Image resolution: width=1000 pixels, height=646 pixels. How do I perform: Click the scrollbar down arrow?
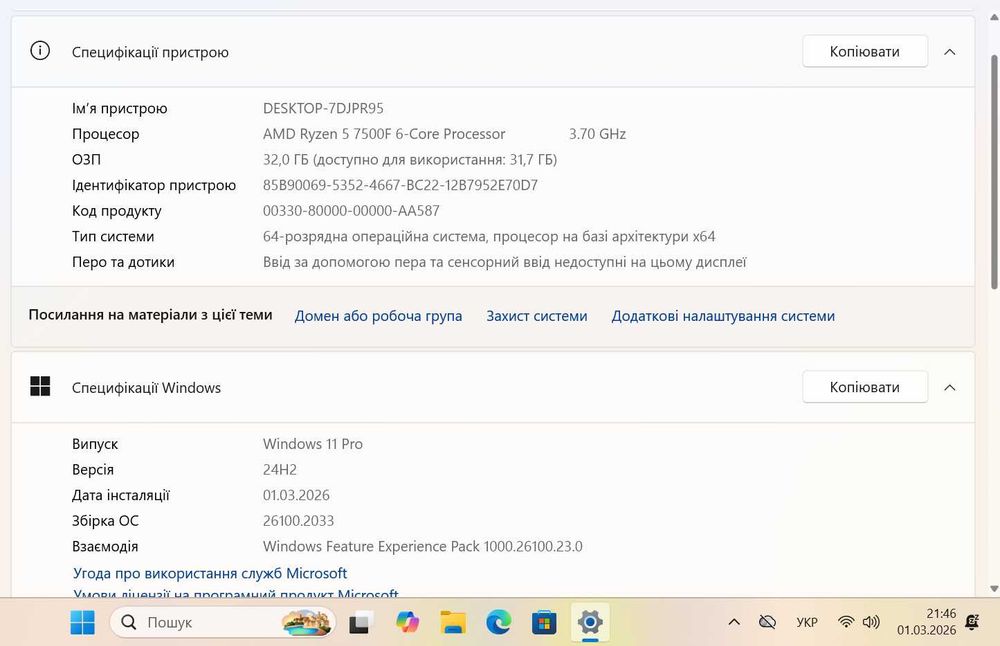click(994, 589)
